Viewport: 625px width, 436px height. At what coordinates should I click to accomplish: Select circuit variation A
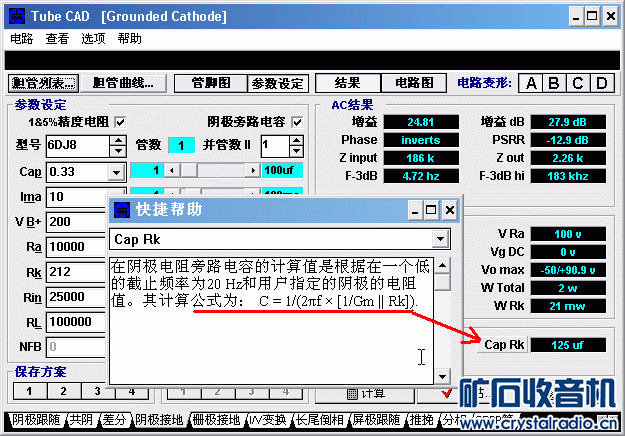531,83
